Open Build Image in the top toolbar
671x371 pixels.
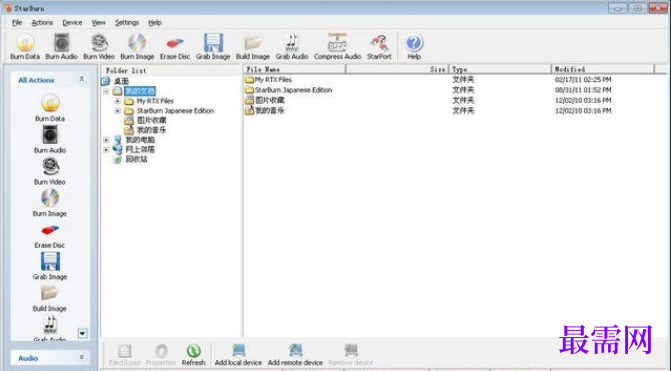[252, 47]
